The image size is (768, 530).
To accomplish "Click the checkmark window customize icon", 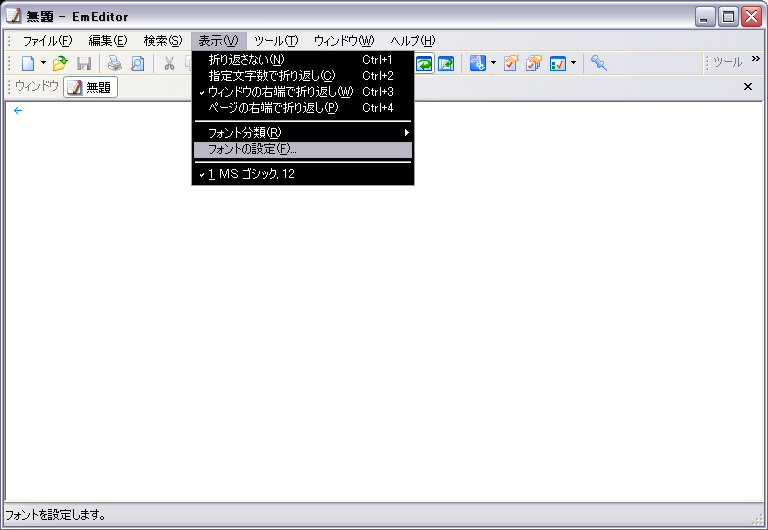I will (x=558, y=63).
